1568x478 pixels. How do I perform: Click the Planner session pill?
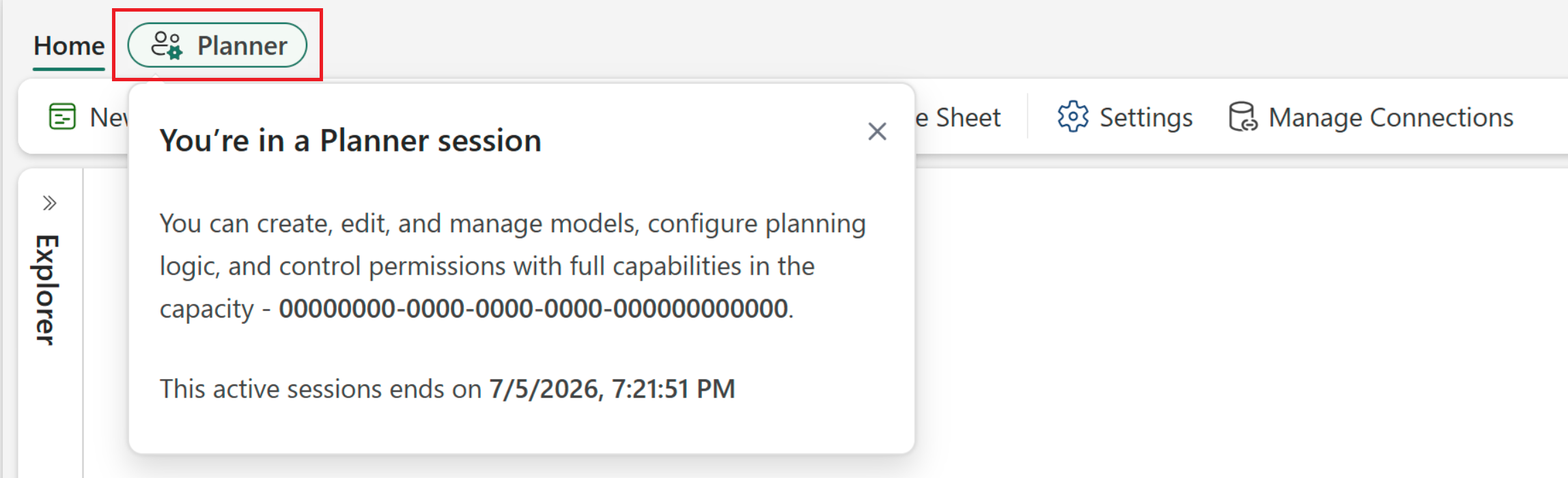217,45
